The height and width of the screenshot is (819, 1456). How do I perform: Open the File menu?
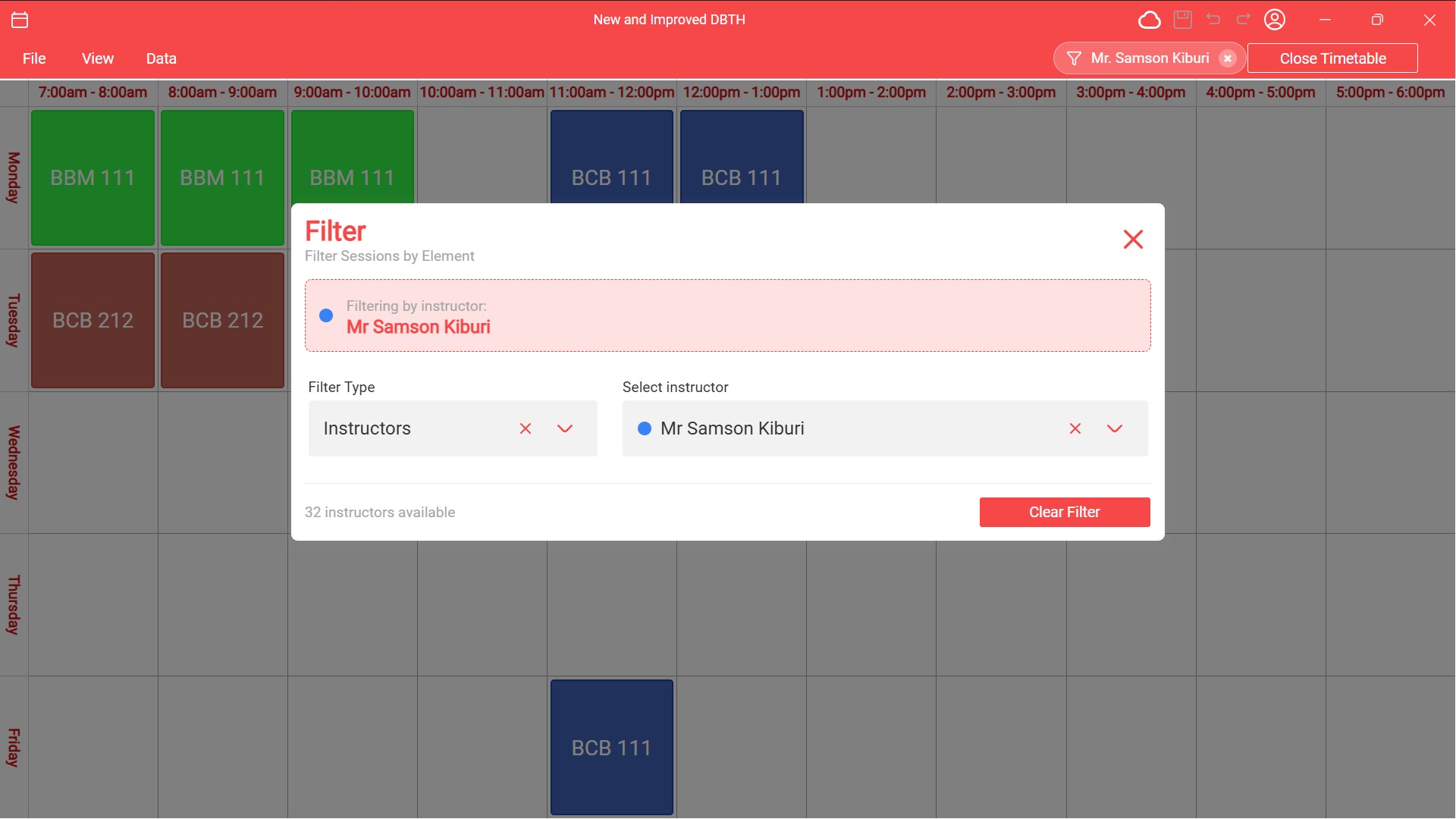[x=34, y=58]
